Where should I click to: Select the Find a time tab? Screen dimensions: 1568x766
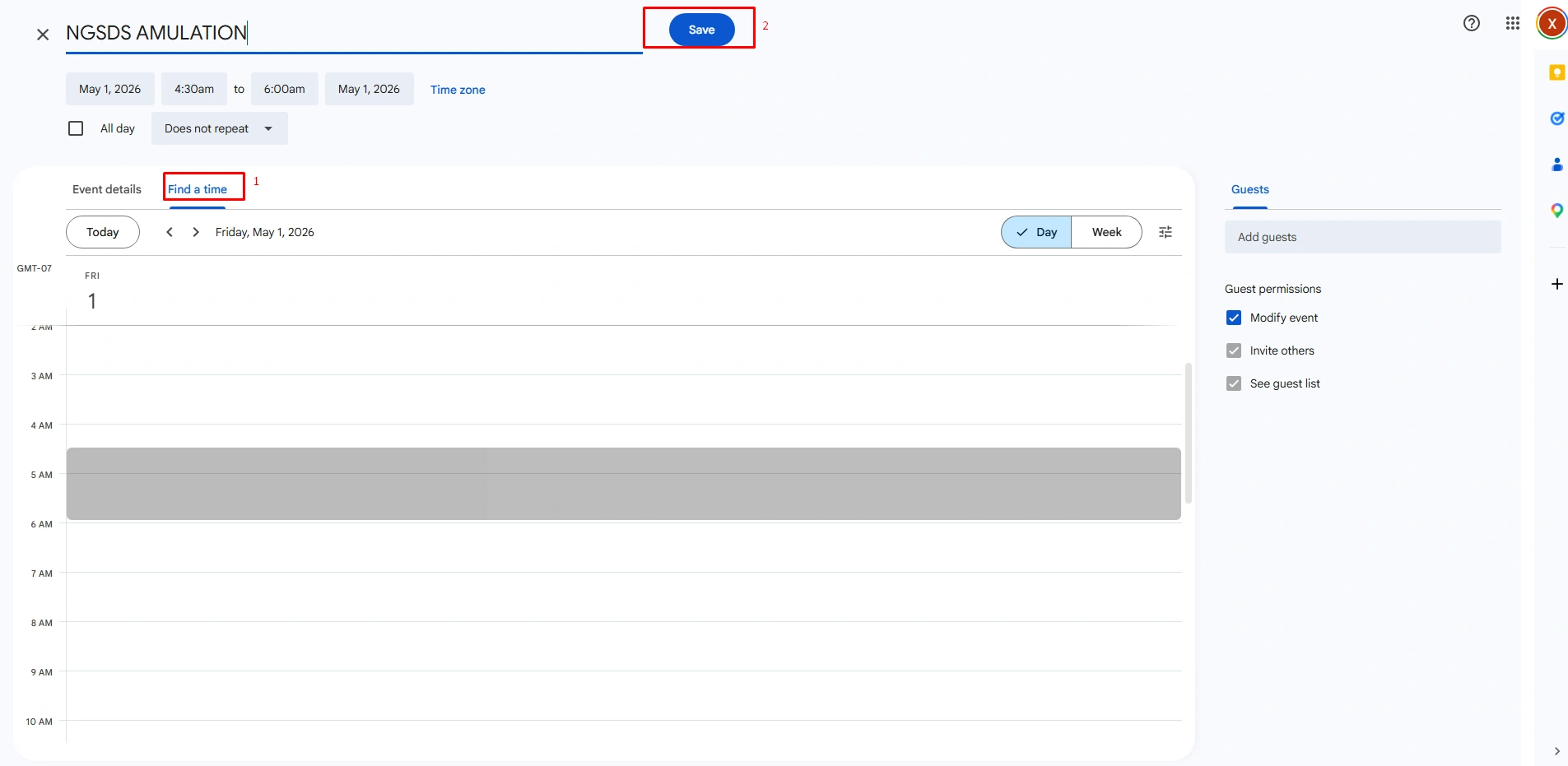tap(198, 189)
